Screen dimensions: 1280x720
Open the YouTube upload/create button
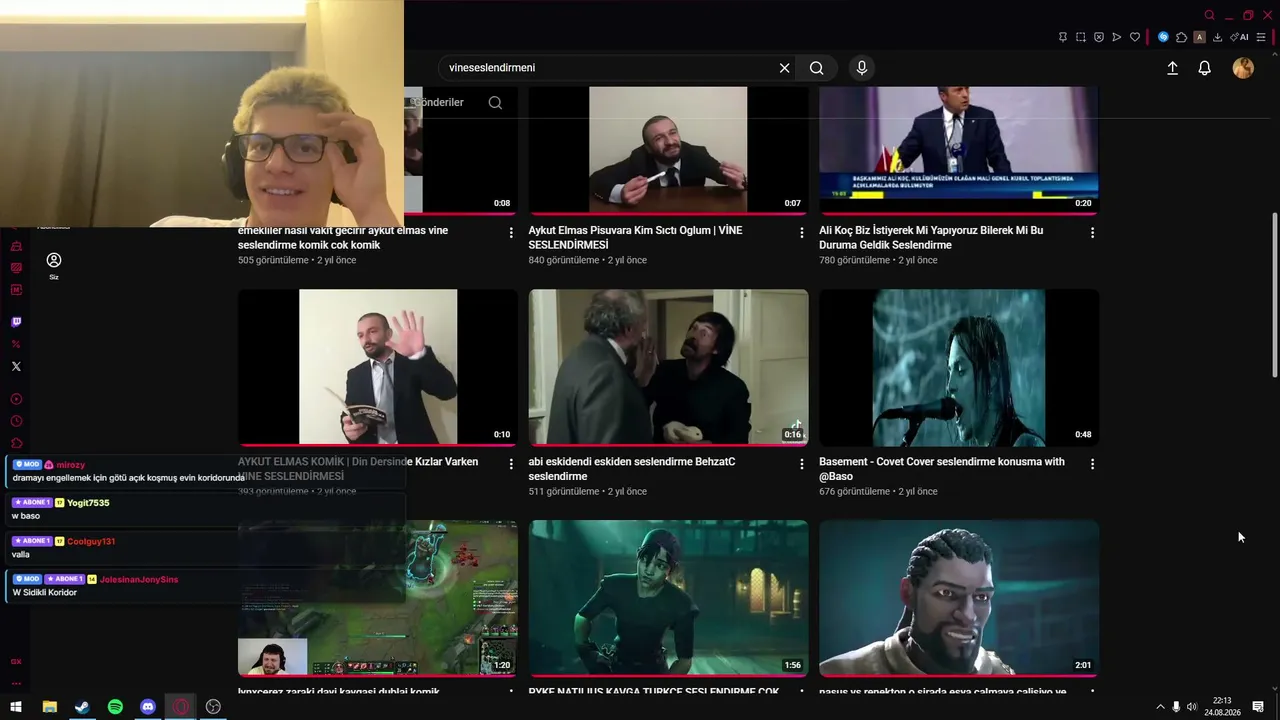tap(1172, 68)
